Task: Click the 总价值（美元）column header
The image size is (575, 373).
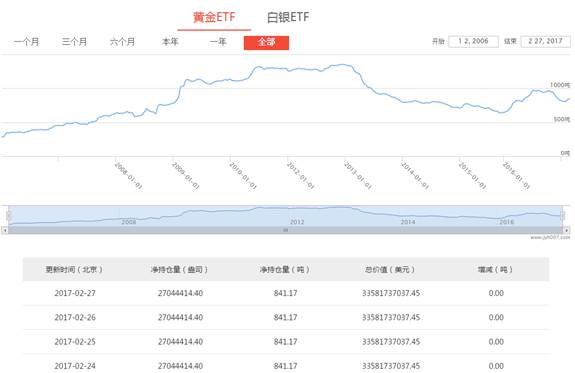Action: click(390, 270)
